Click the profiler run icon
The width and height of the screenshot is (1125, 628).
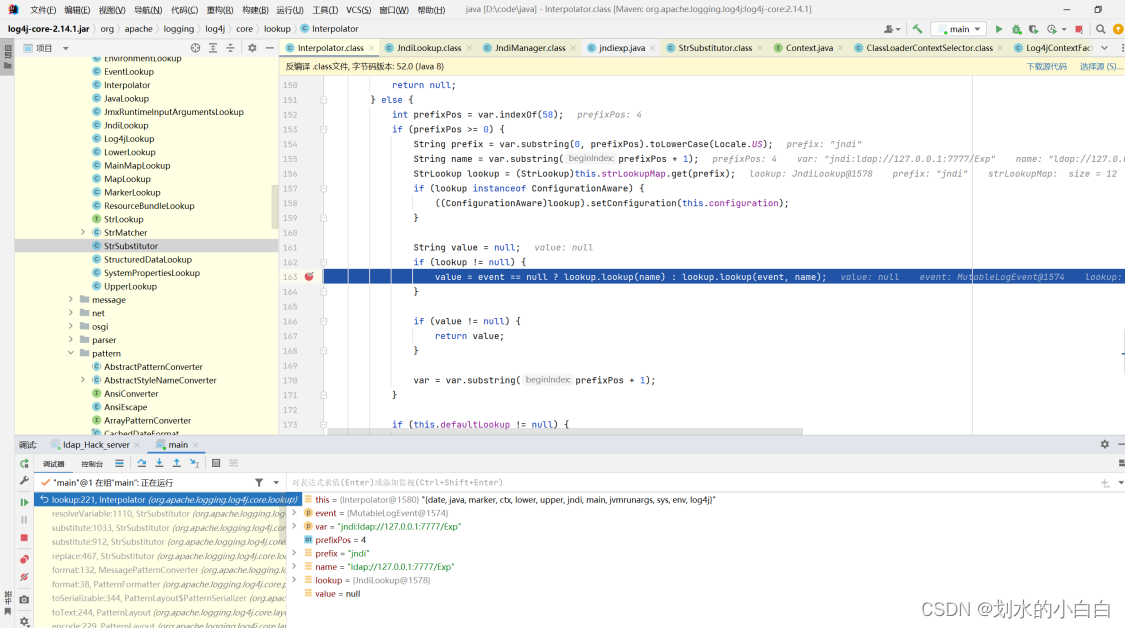click(x=1052, y=29)
